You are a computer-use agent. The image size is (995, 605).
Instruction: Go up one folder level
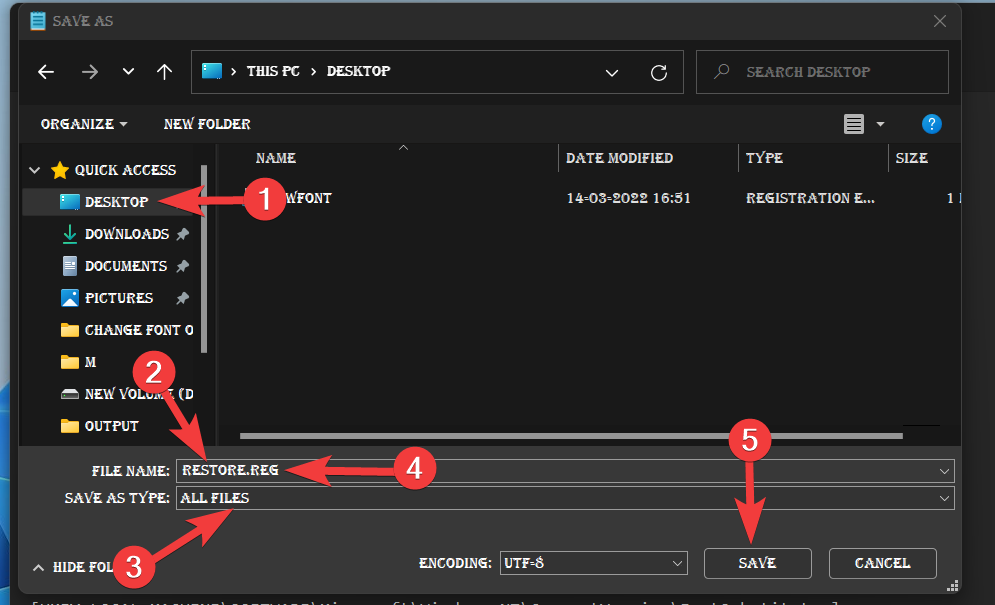point(164,72)
